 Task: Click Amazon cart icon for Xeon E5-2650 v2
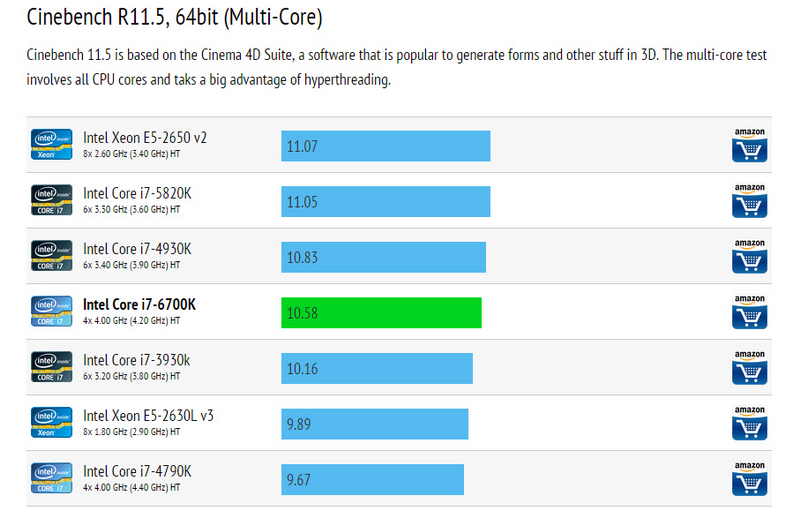749,145
